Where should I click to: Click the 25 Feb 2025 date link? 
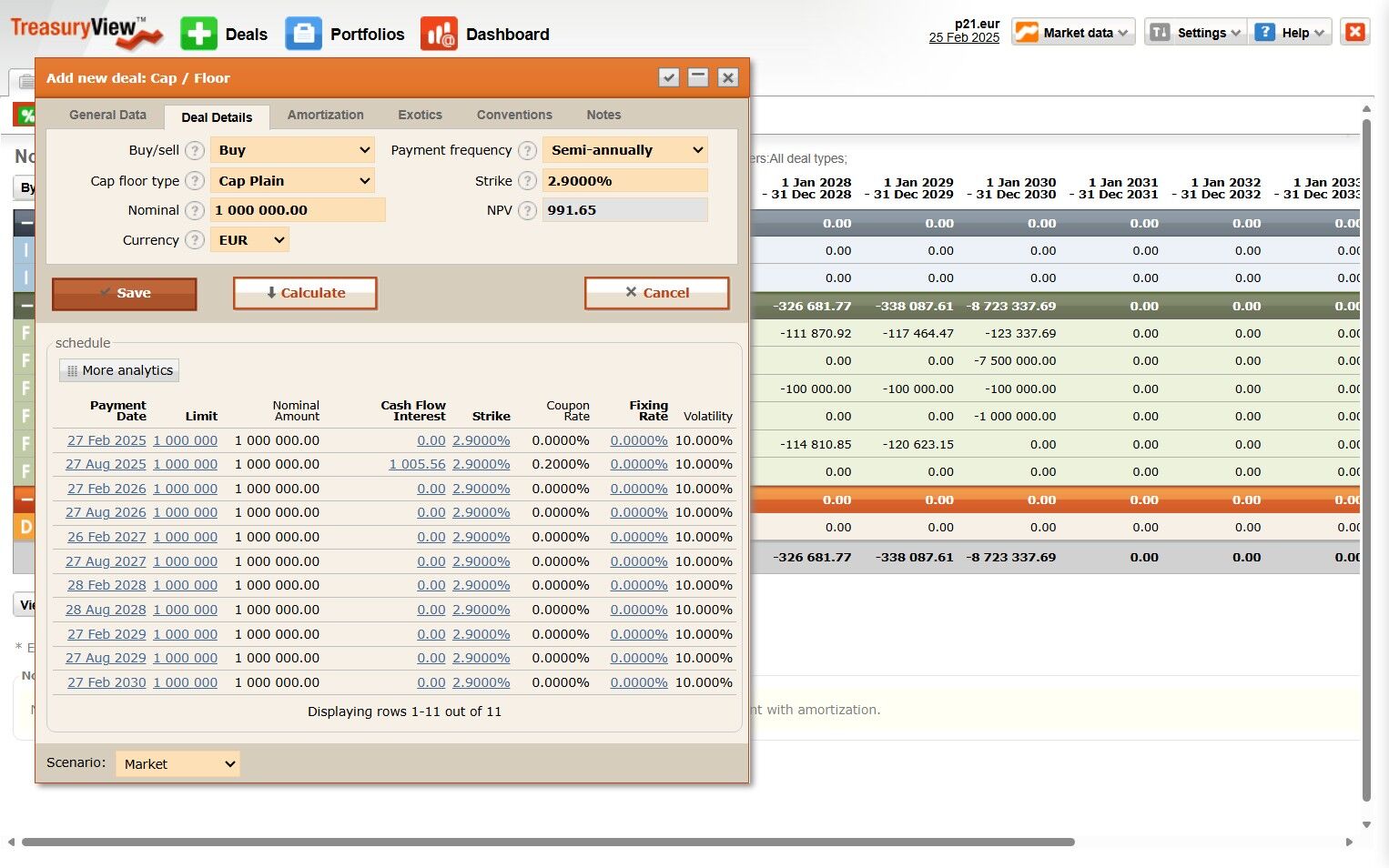tap(964, 38)
